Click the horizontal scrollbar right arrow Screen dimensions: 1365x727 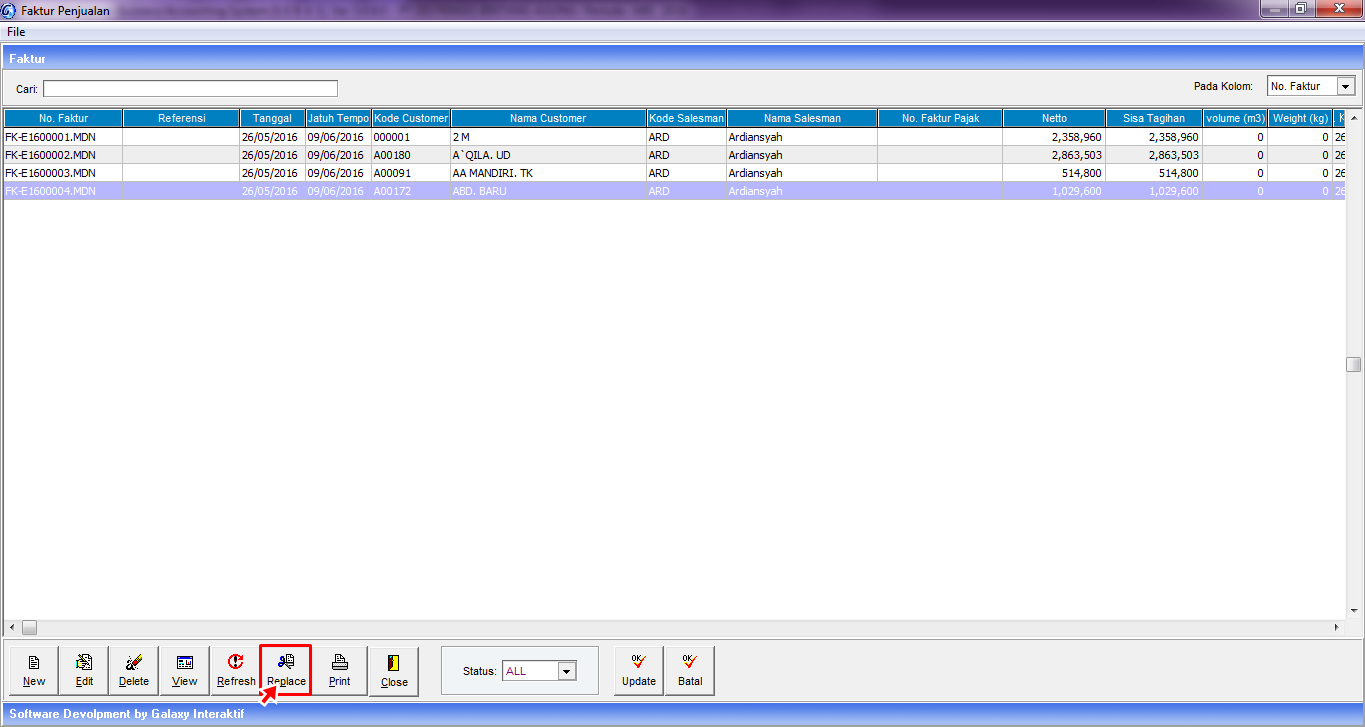coord(1336,627)
